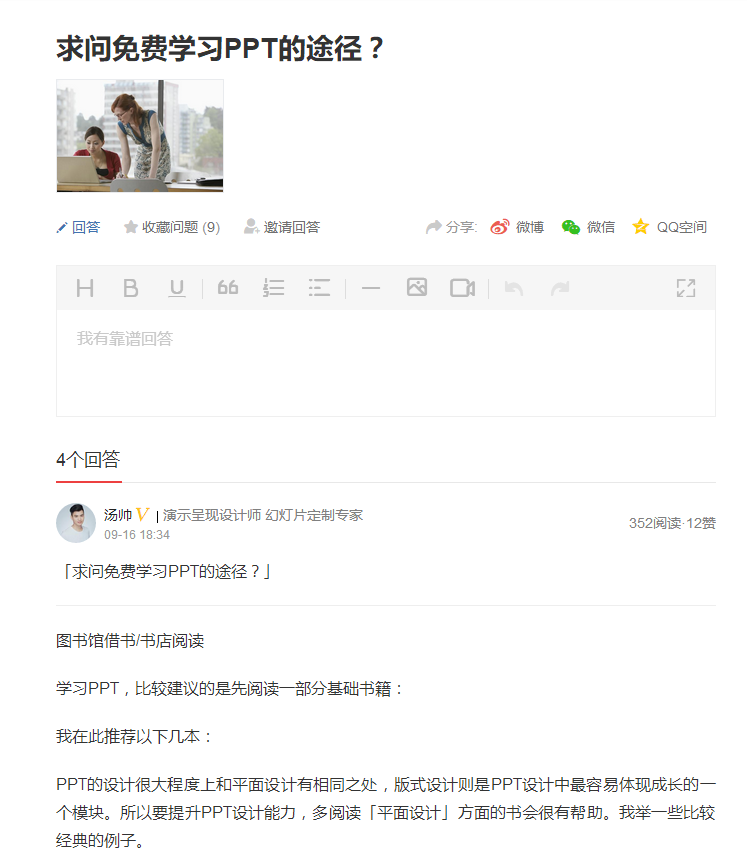
Task: Insert a video into the answer
Action: click(462, 287)
